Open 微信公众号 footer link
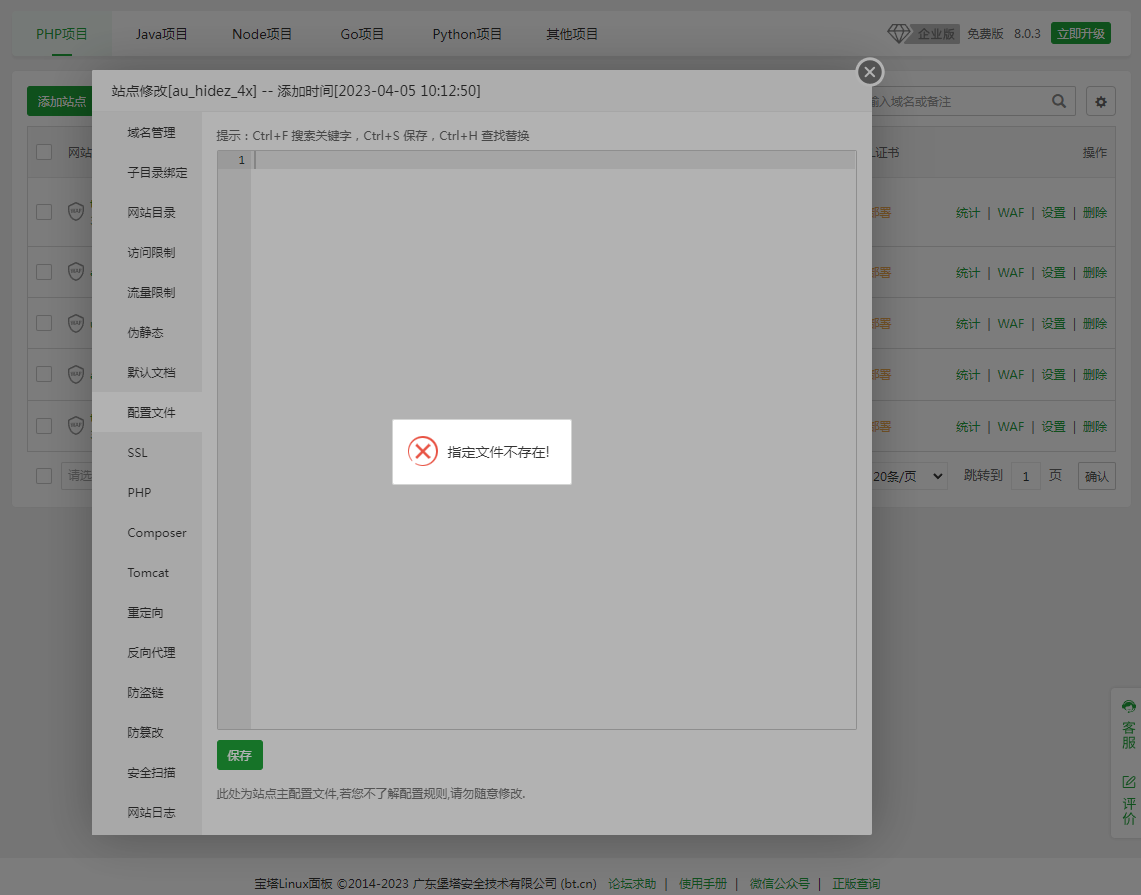Viewport: 1141px width, 895px height. pos(779,883)
